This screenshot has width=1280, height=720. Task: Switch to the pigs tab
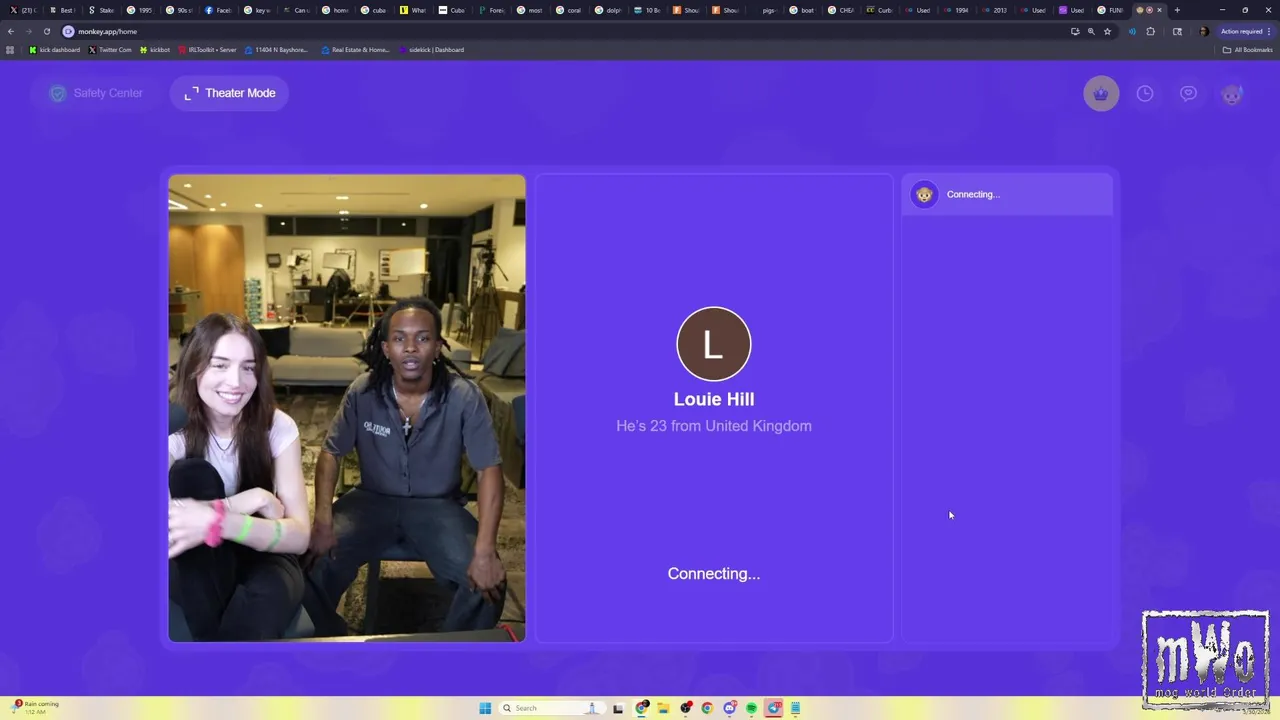coord(763,10)
